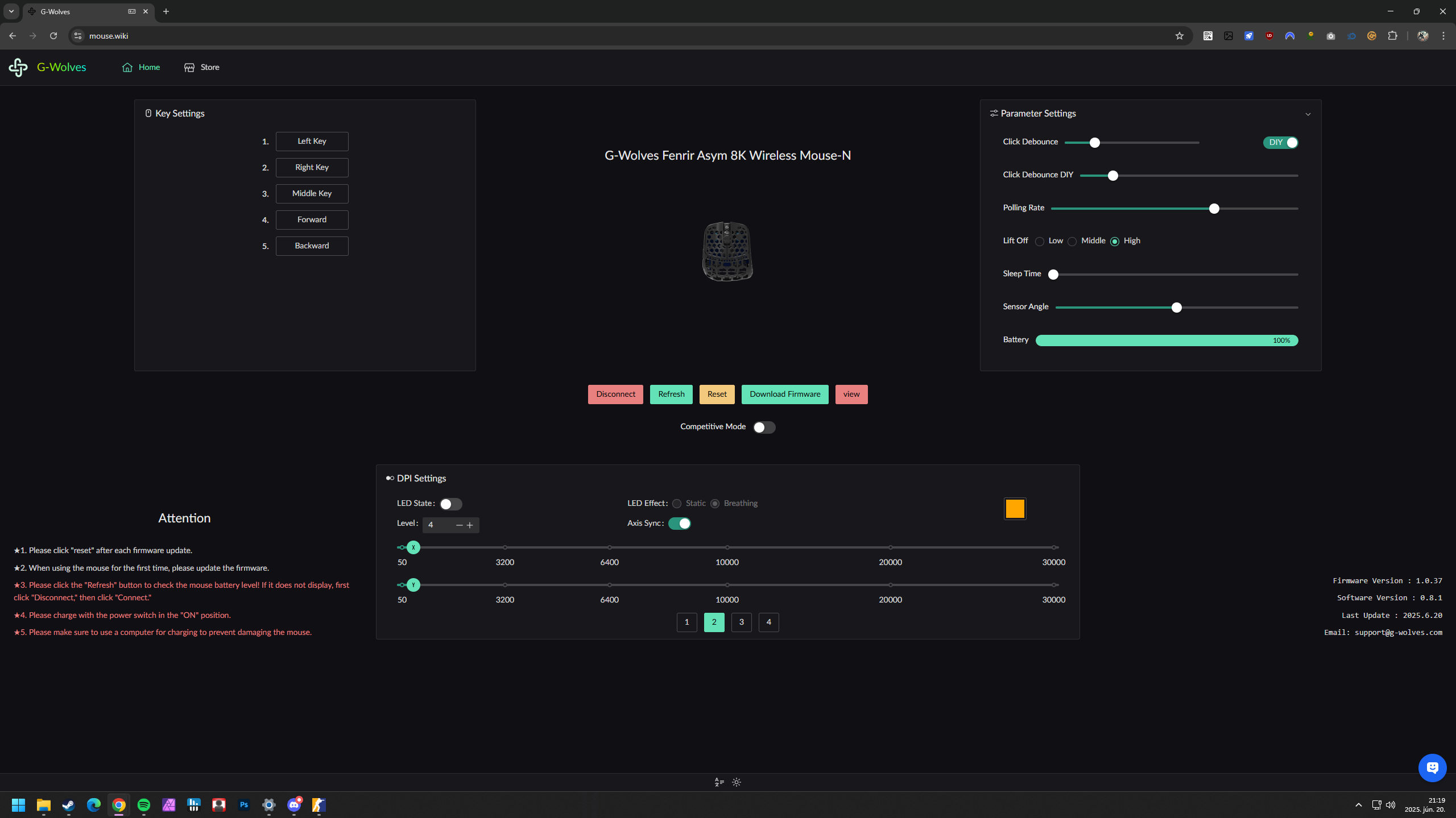Open Microsoft Edge from taskbar
Viewport: 1456px width, 818px height.
click(x=94, y=805)
